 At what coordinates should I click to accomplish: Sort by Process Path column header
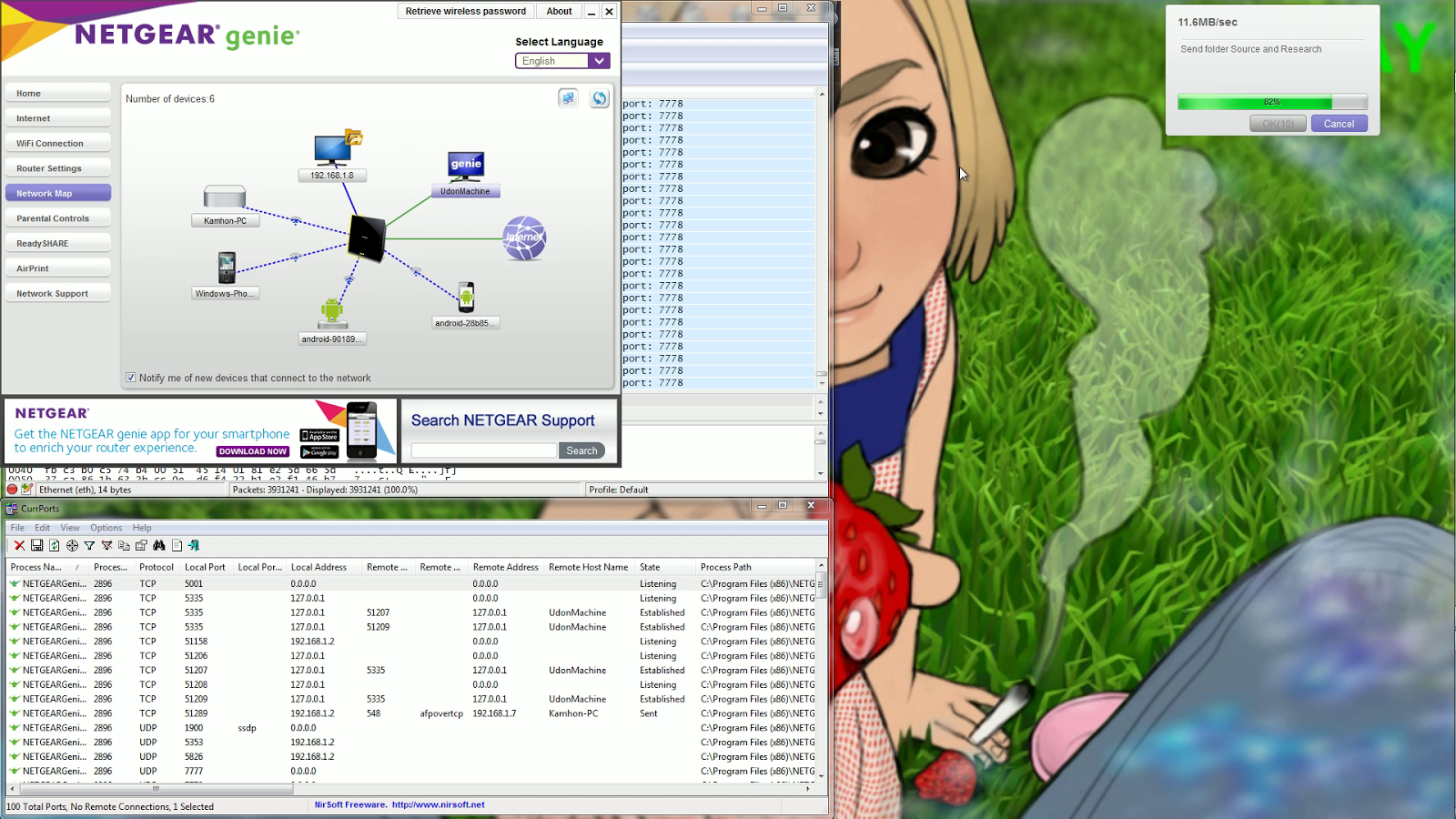click(755, 567)
